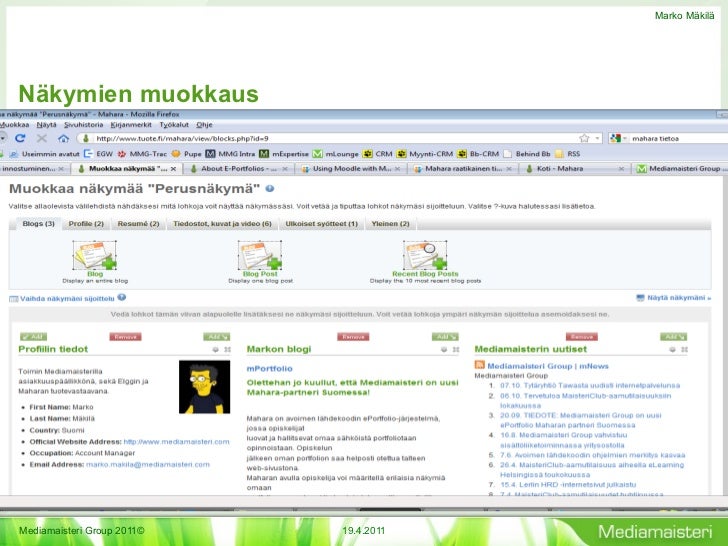Open the URL history dropdown arrow
728x546 pixels.
(597, 138)
